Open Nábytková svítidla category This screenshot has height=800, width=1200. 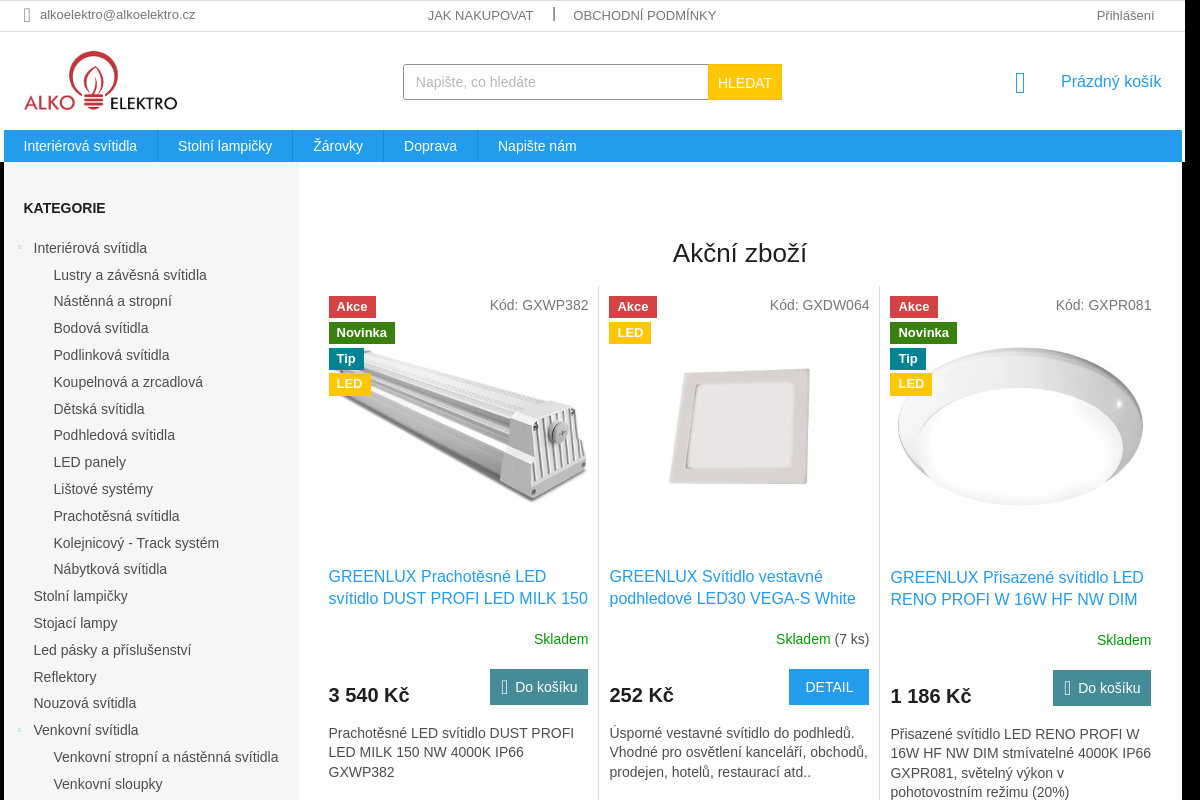pos(110,569)
